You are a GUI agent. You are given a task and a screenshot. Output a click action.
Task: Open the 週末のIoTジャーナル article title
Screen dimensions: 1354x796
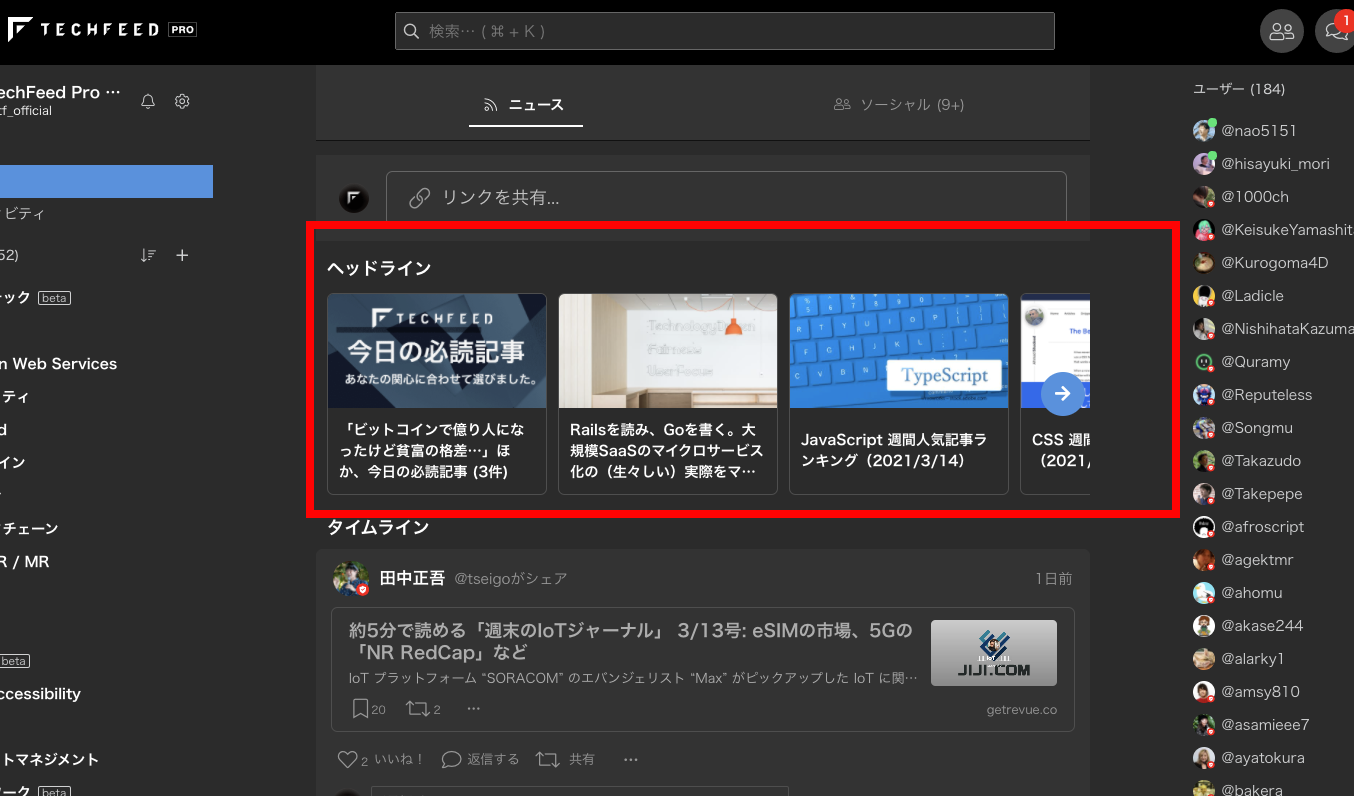[631, 642]
